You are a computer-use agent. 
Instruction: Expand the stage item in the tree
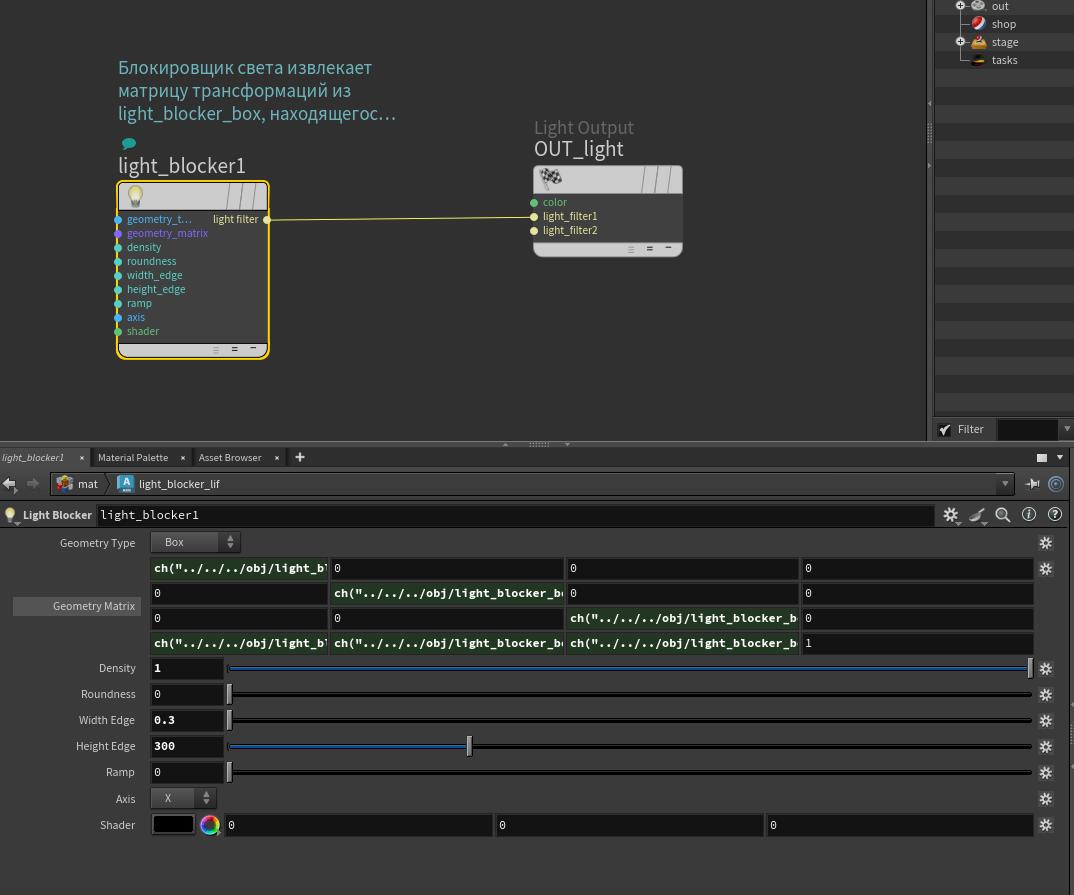(x=960, y=42)
